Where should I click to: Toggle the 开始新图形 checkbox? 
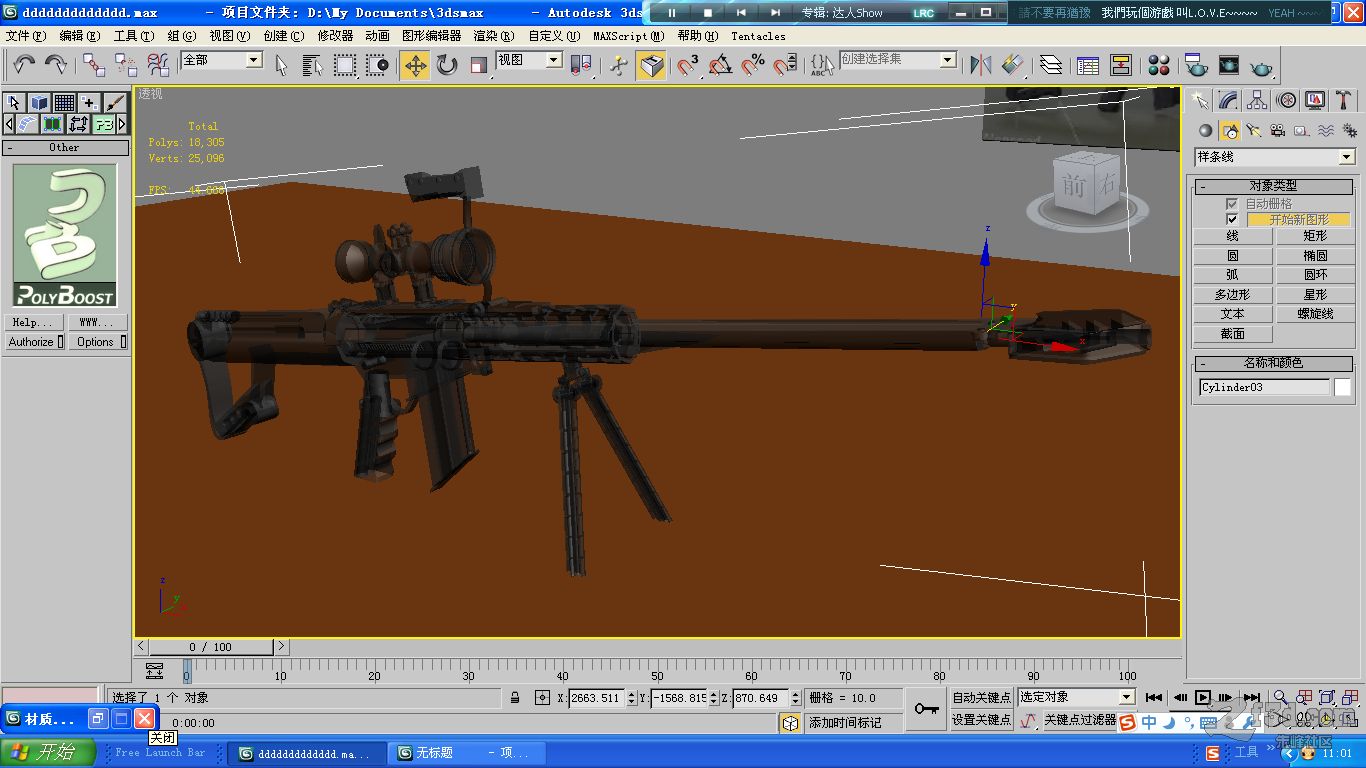coord(1232,219)
